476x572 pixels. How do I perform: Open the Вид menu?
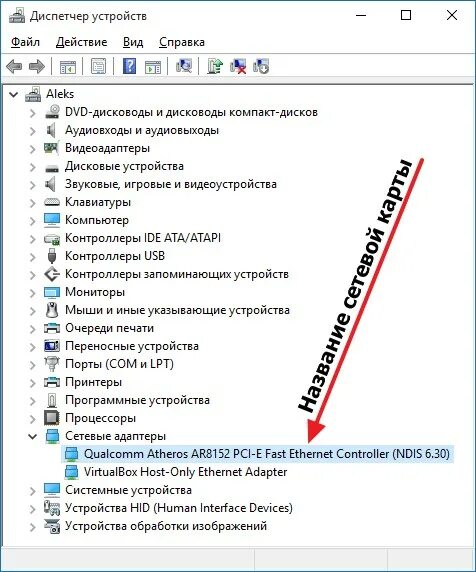133,42
